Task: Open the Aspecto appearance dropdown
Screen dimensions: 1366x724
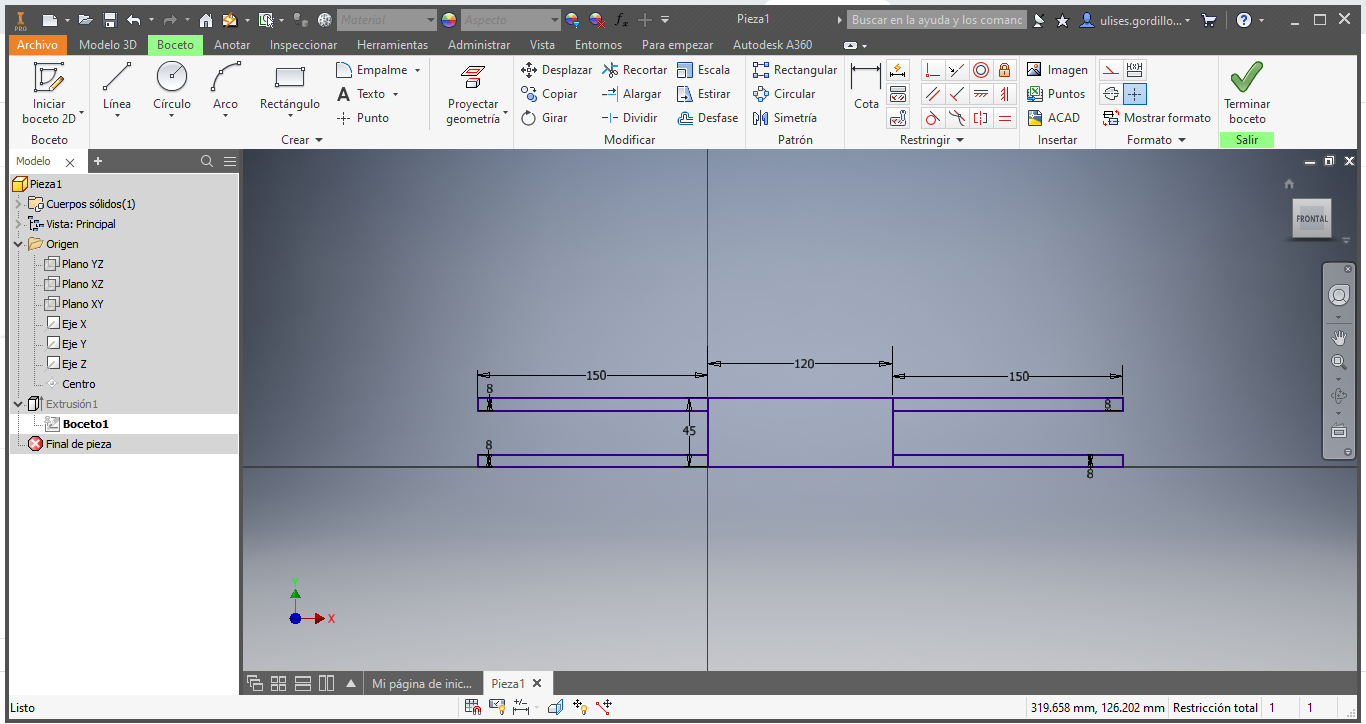Action: coord(511,20)
